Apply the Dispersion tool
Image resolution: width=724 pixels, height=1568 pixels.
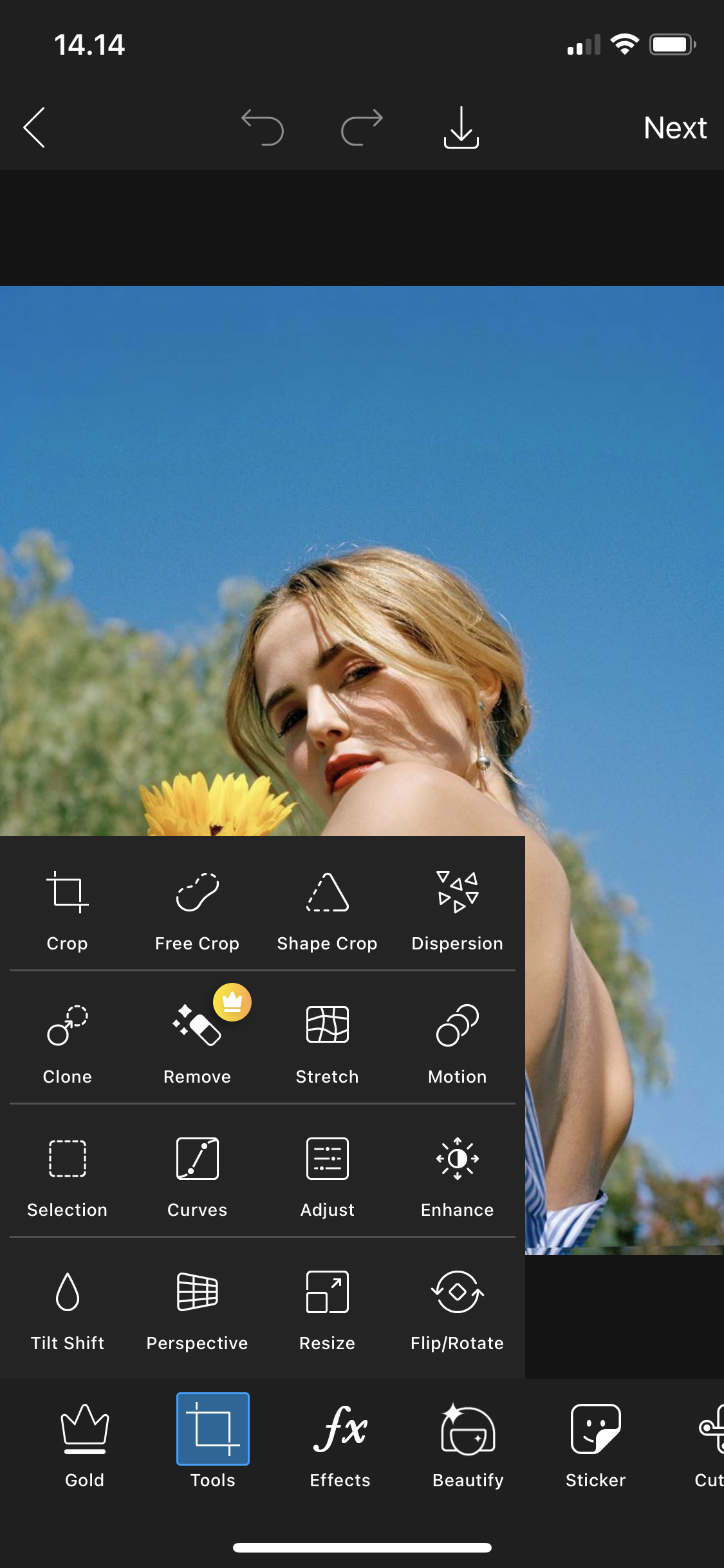[457, 910]
